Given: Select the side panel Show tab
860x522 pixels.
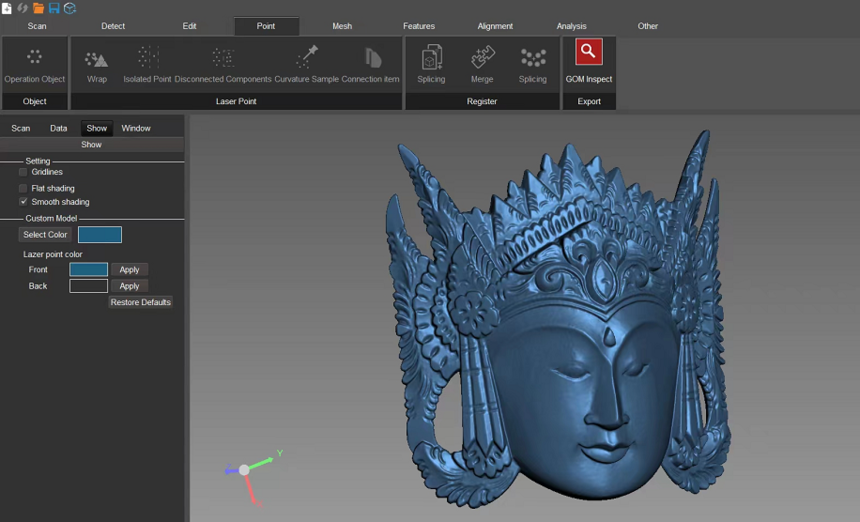Looking at the screenshot, I should click(x=97, y=128).
